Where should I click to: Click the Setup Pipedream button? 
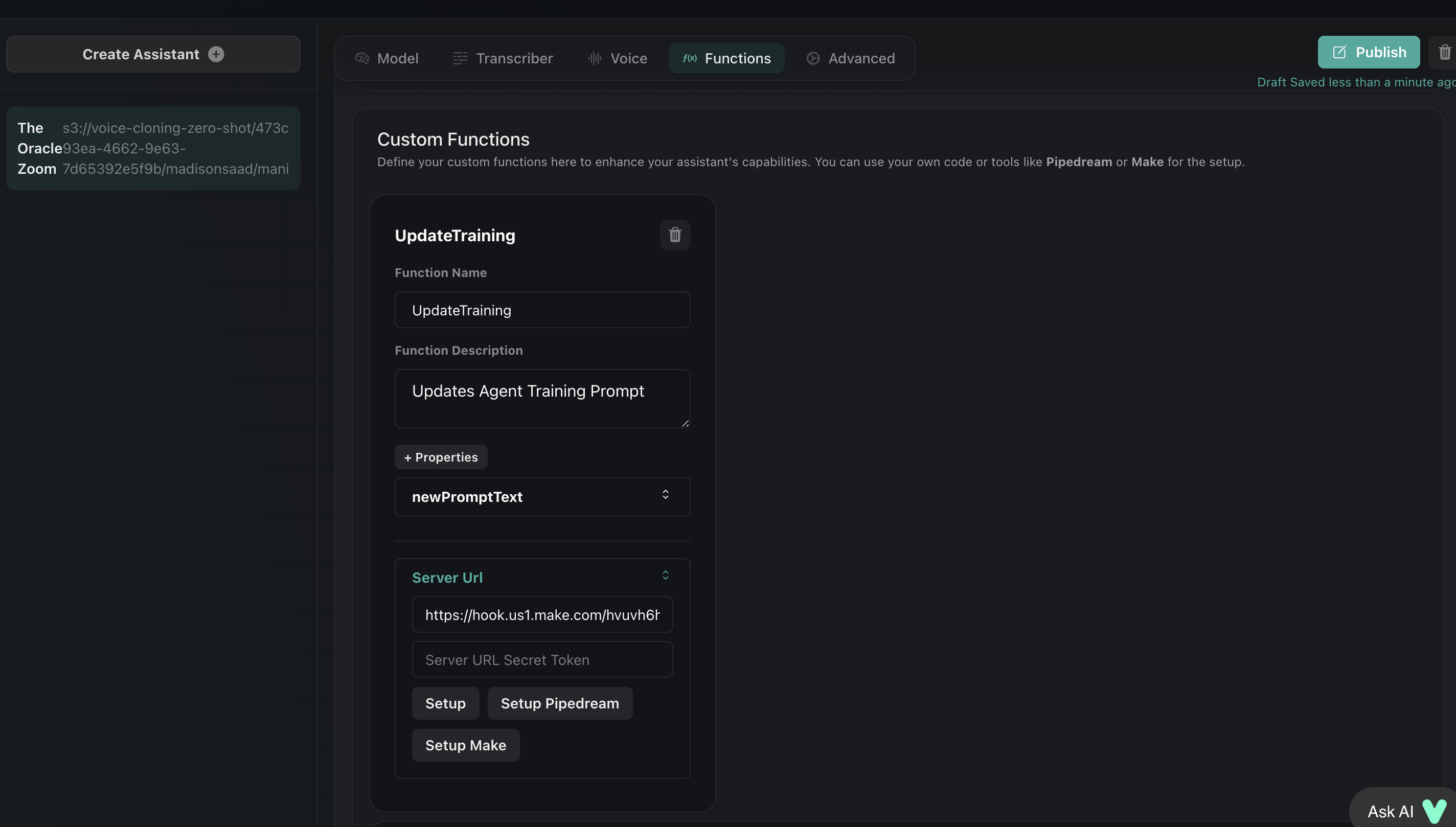560,703
